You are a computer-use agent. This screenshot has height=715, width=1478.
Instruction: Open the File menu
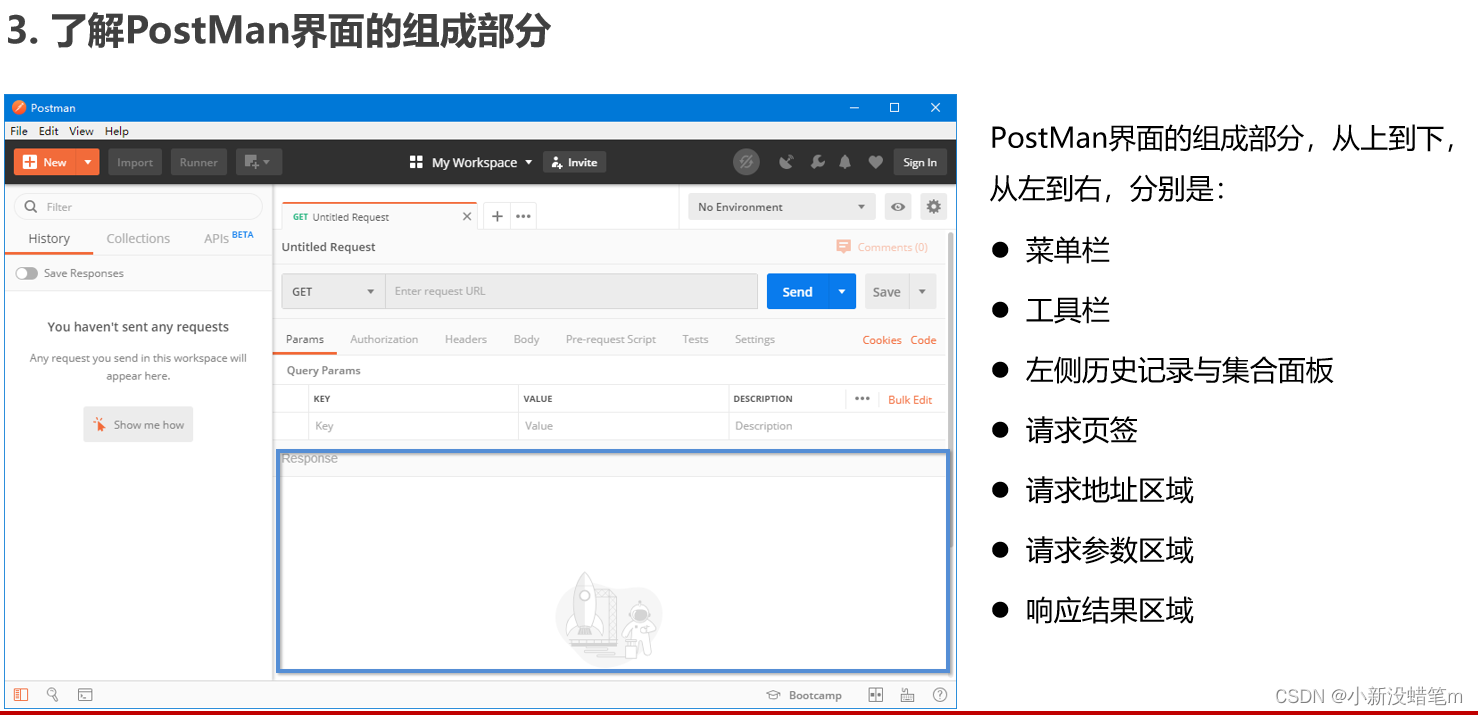19,131
